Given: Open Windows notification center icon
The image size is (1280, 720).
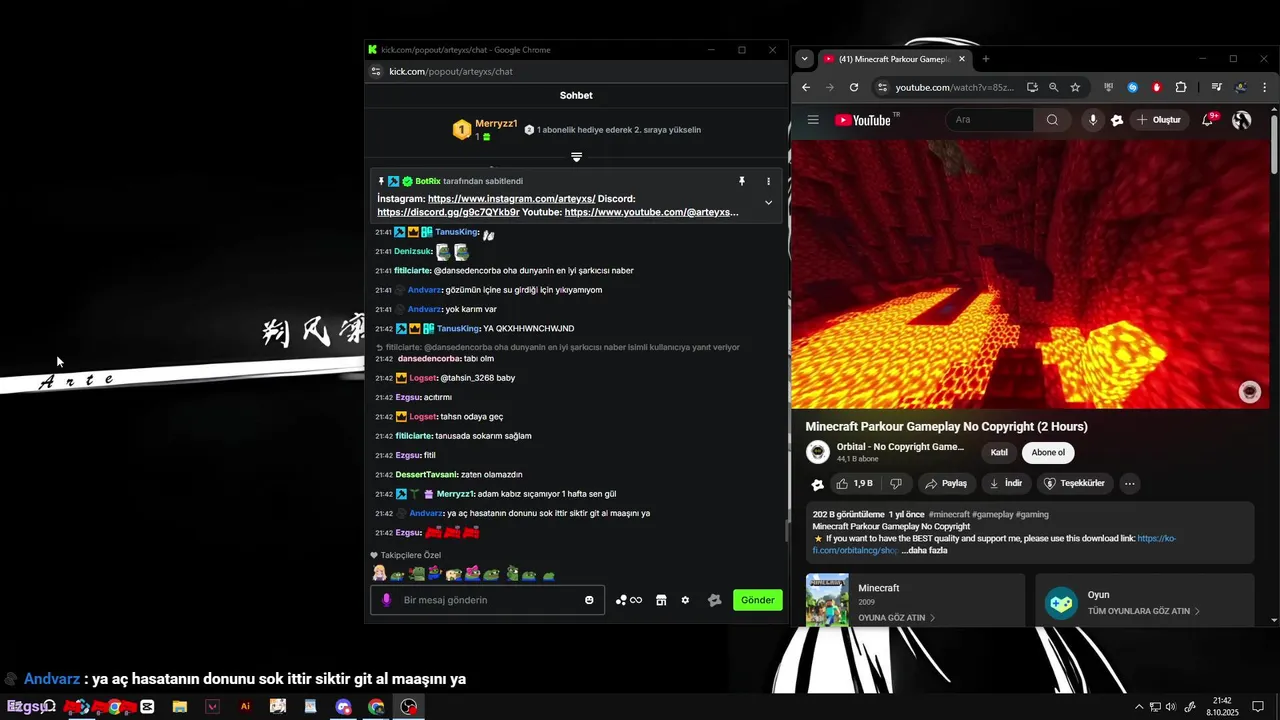Looking at the screenshot, I should tap(1258, 707).
